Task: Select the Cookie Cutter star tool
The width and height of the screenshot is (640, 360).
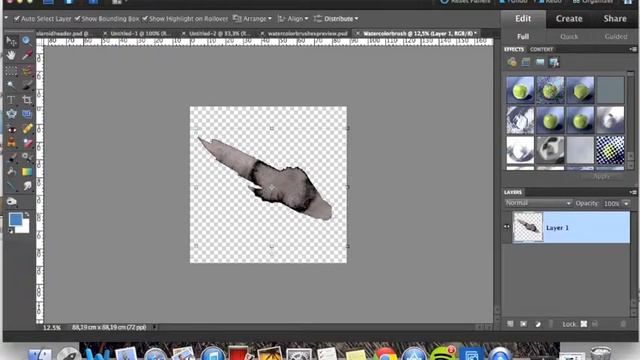Action: click(x=11, y=114)
